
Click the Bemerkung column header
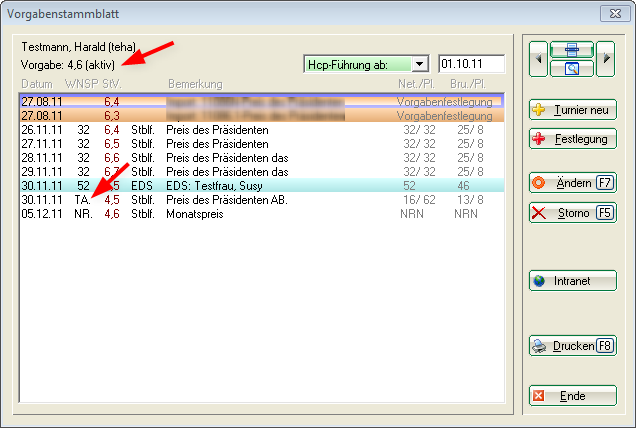coord(195,84)
